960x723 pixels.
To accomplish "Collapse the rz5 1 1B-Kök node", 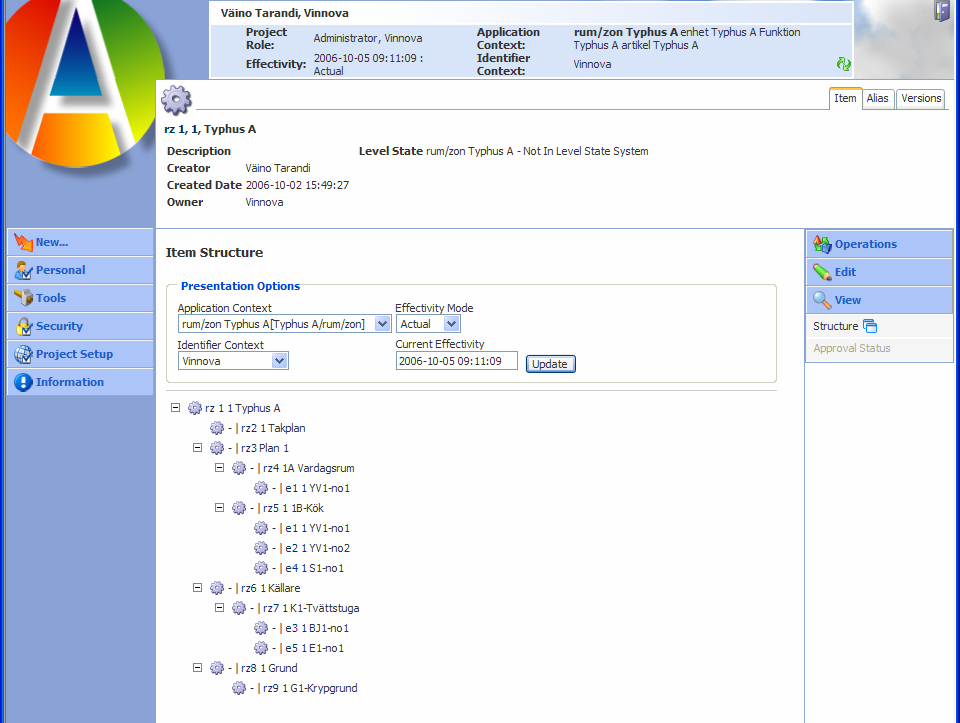I will (220, 508).
